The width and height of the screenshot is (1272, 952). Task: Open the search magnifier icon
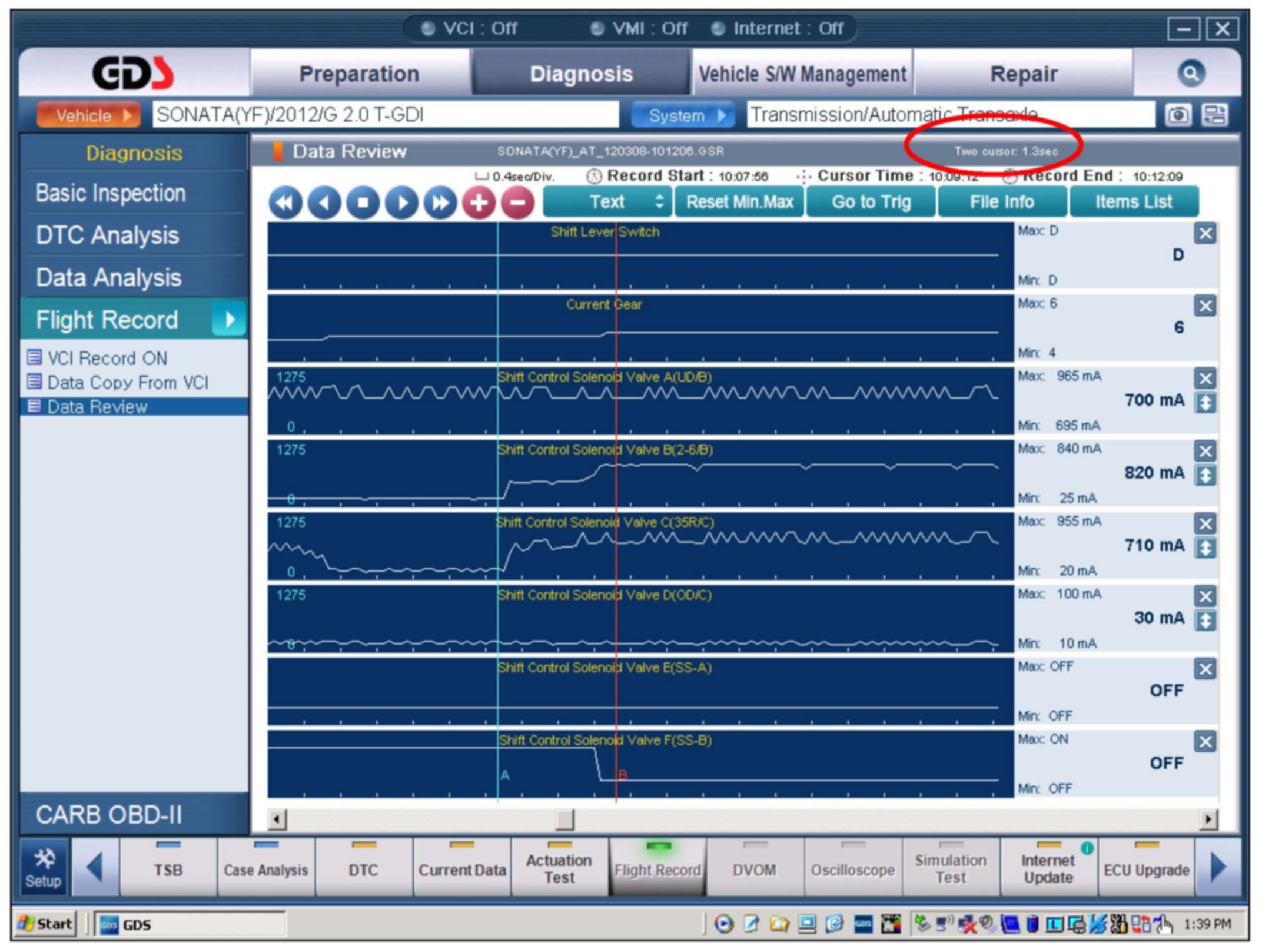point(1191,74)
